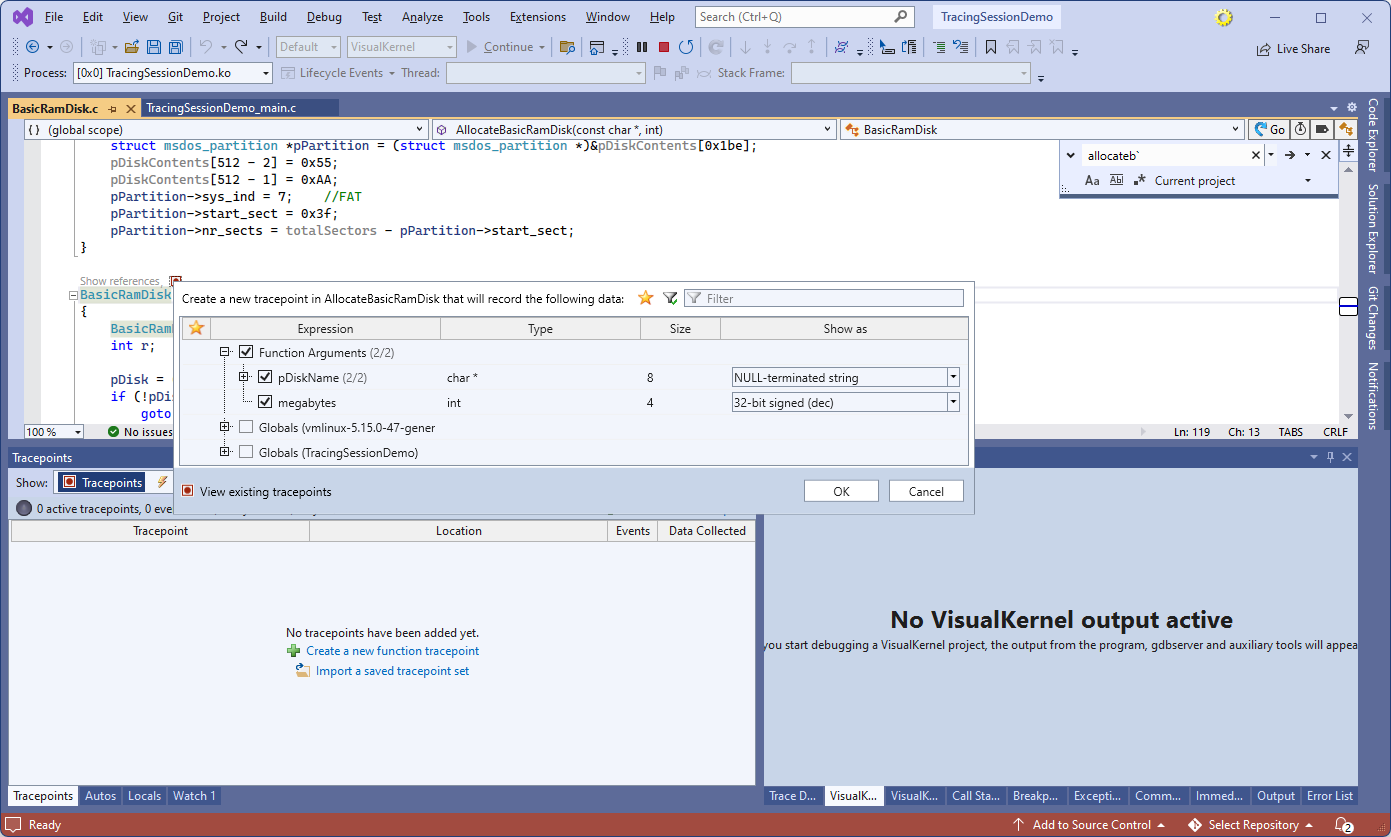Image resolution: width=1391 pixels, height=837 pixels.
Task: Expand the Globals (TracingSessionDemo) tree node
Action: (226, 453)
